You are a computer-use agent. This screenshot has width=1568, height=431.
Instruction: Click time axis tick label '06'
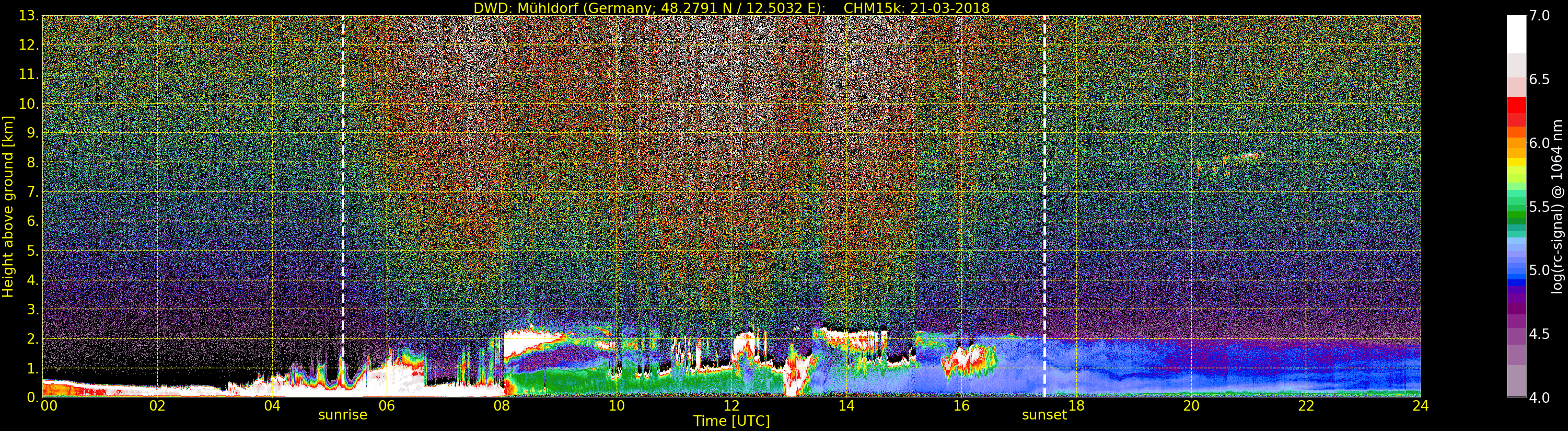[387, 406]
